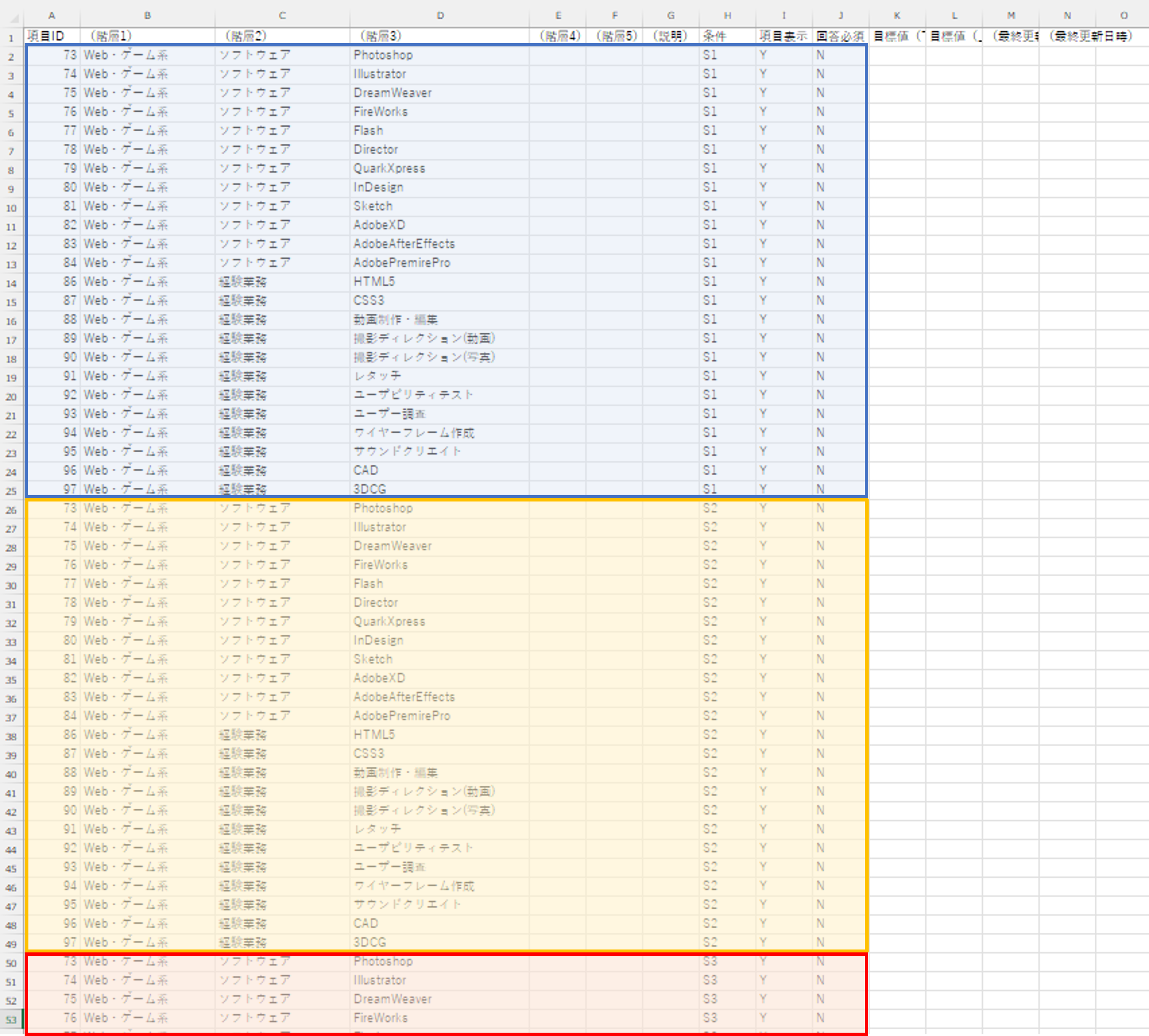
Task: Click the S3 condition cell in row 50
Action: 727,962
